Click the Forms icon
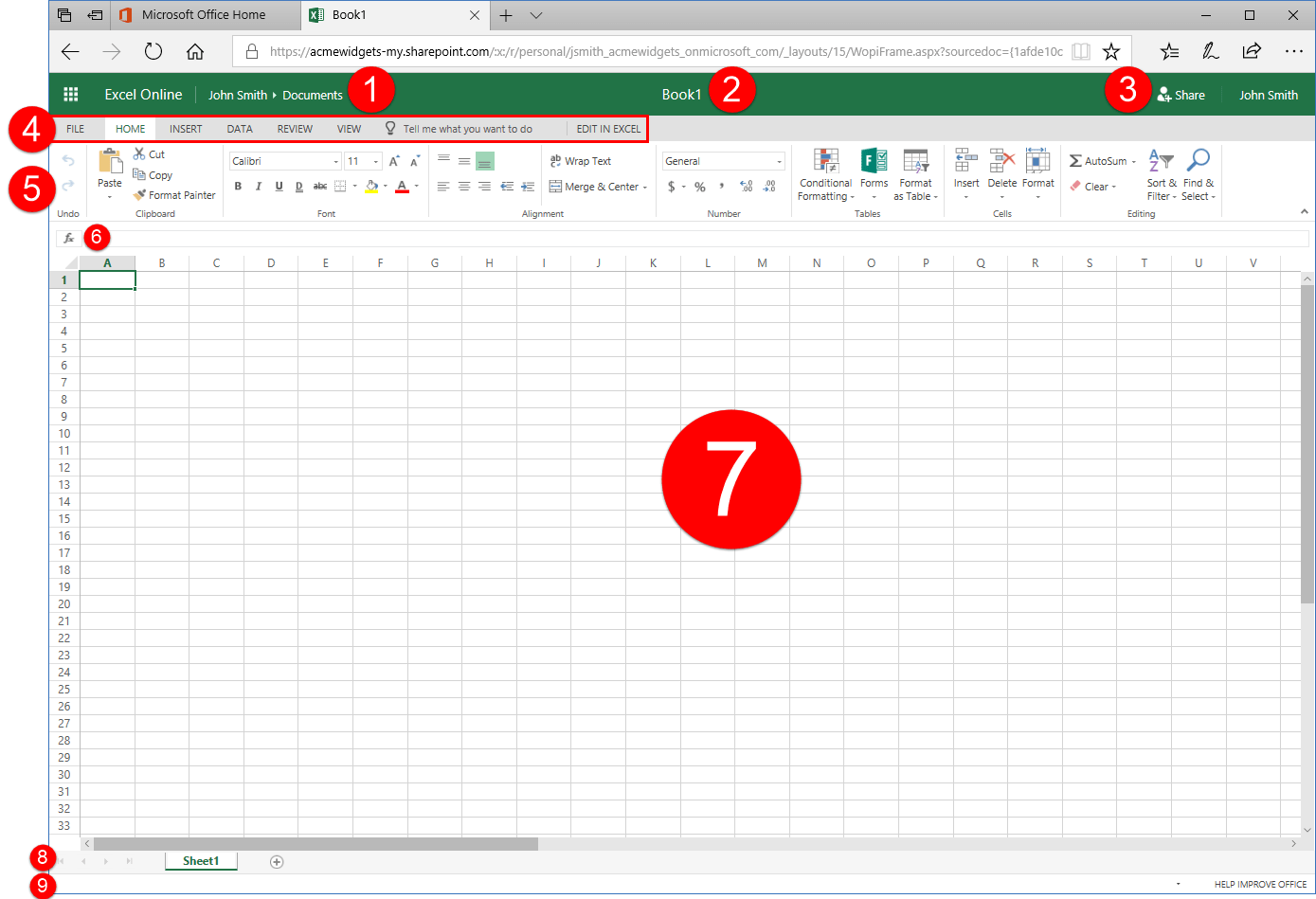1316x899 pixels. tap(873, 173)
